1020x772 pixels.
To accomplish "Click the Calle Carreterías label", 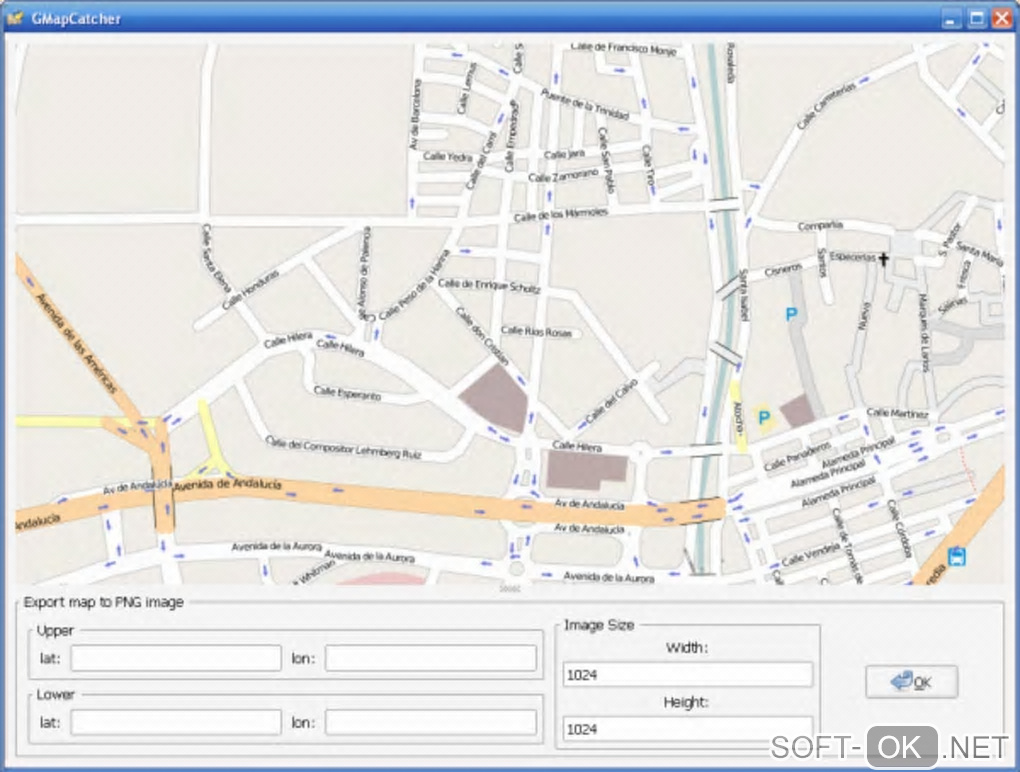I will pos(825,105).
